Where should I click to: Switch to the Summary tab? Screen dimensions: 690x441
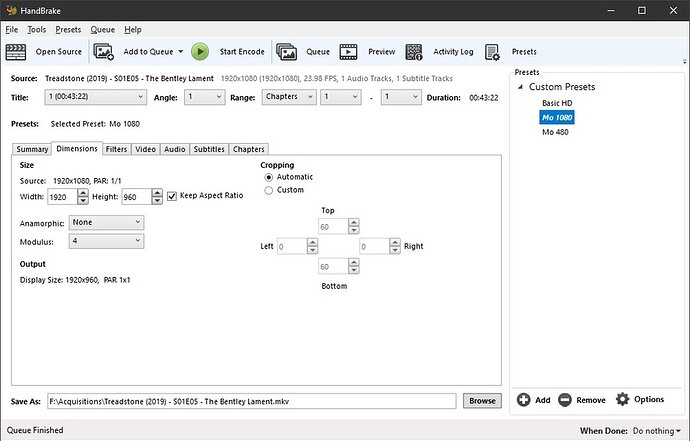[x=32, y=149]
